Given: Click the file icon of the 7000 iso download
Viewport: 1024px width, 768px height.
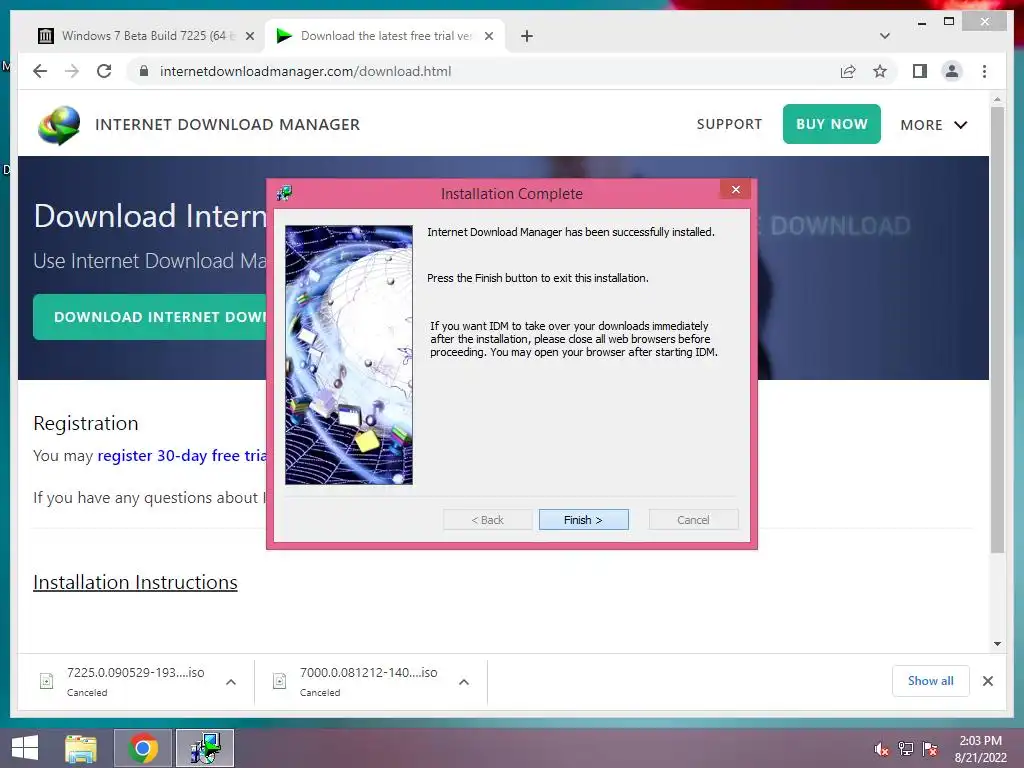Looking at the screenshot, I should point(280,681).
